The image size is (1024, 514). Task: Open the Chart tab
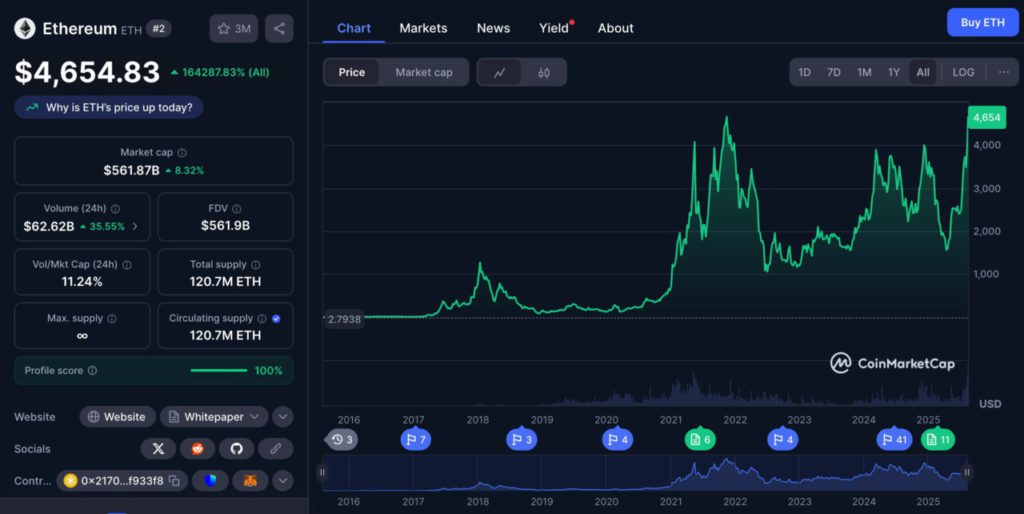[353, 28]
